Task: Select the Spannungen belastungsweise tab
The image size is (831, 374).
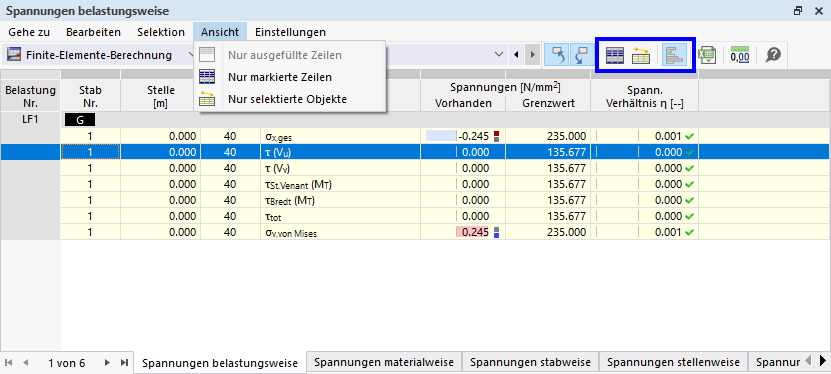Action: coord(220,363)
